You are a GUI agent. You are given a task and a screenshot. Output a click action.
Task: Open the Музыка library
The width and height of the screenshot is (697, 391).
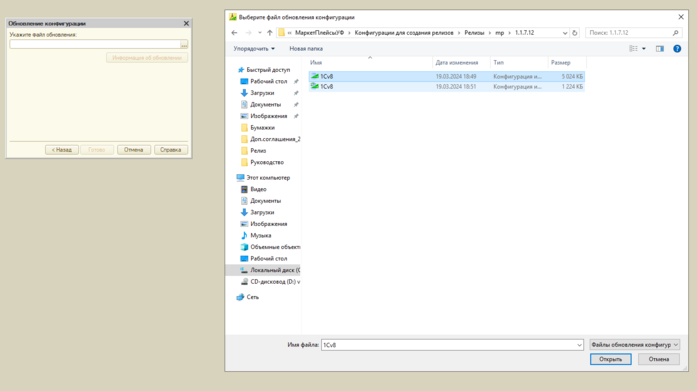tap(260, 235)
